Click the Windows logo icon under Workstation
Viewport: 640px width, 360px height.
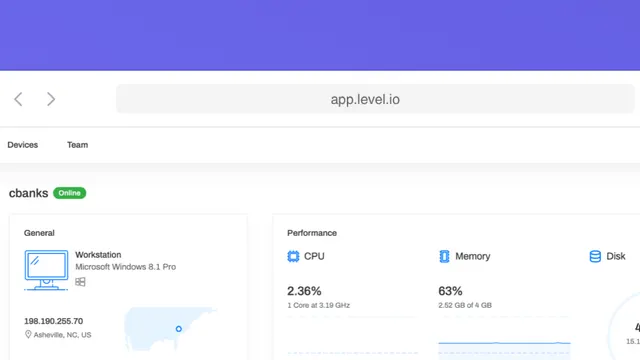(80, 282)
